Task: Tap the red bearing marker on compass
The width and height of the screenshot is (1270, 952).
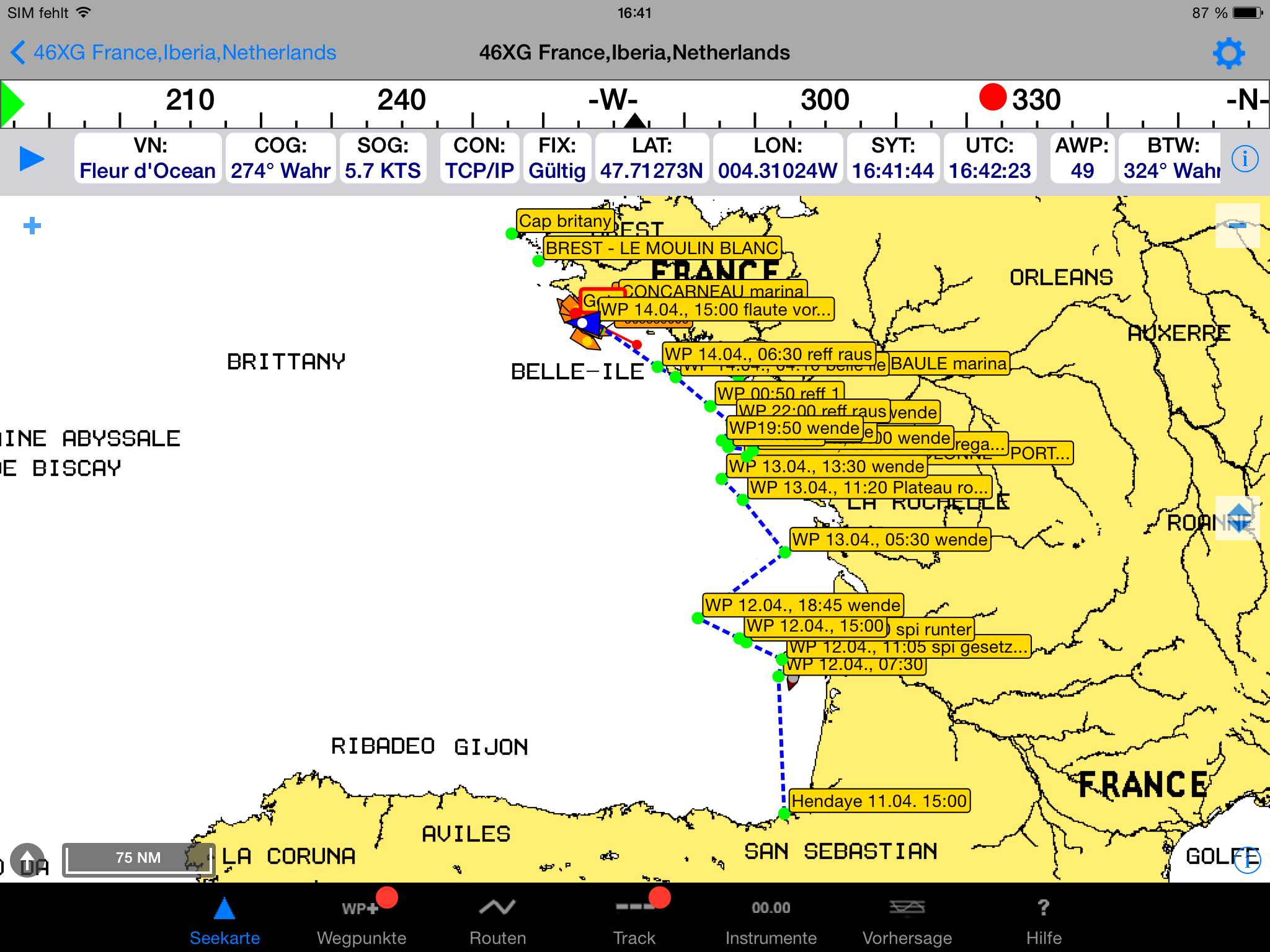Action: [x=992, y=97]
